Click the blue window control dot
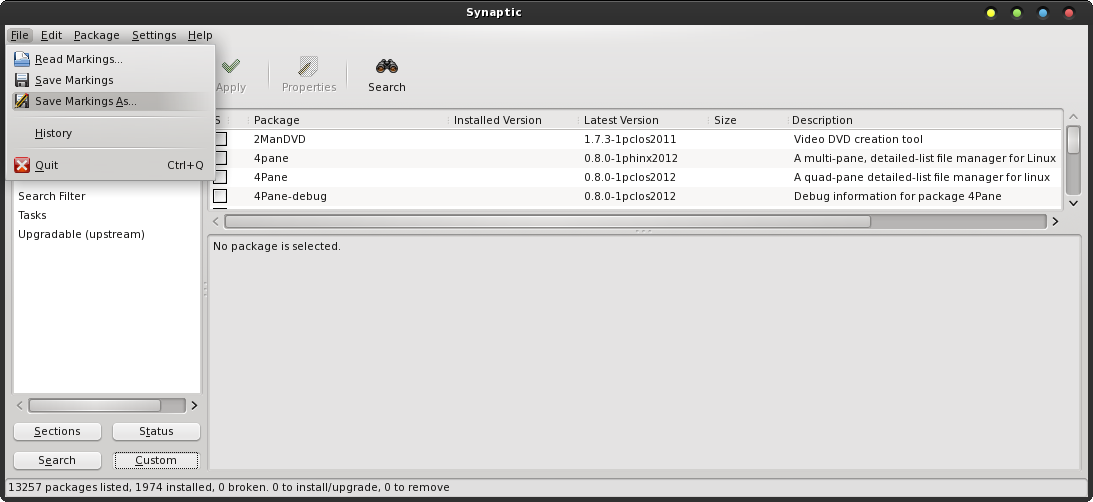Viewport: 1093px width, 502px height. [1043, 13]
